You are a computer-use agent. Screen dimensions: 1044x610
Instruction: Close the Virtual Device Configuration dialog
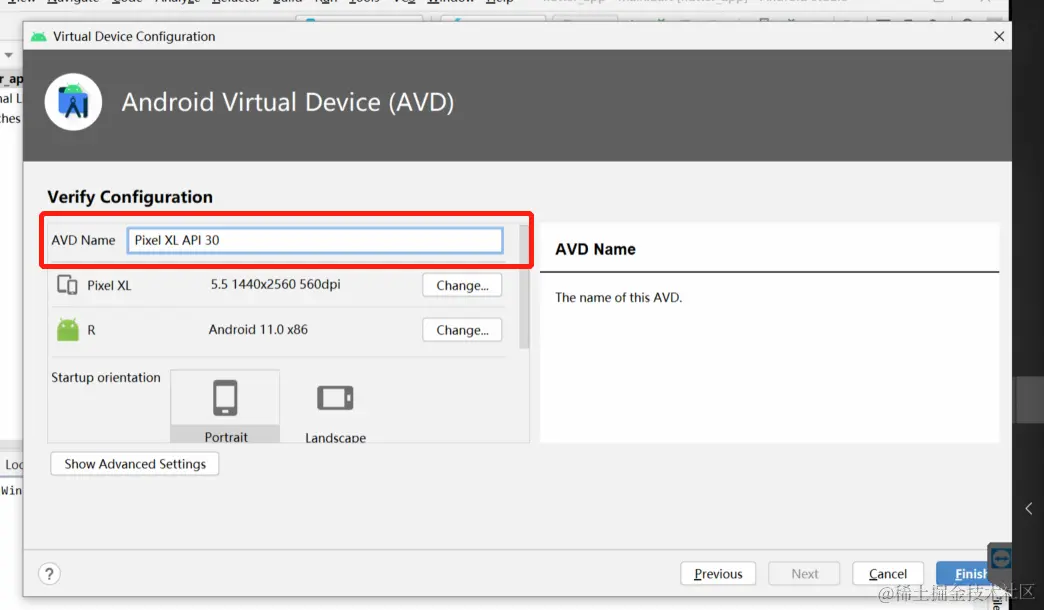[x=999, y=37]
